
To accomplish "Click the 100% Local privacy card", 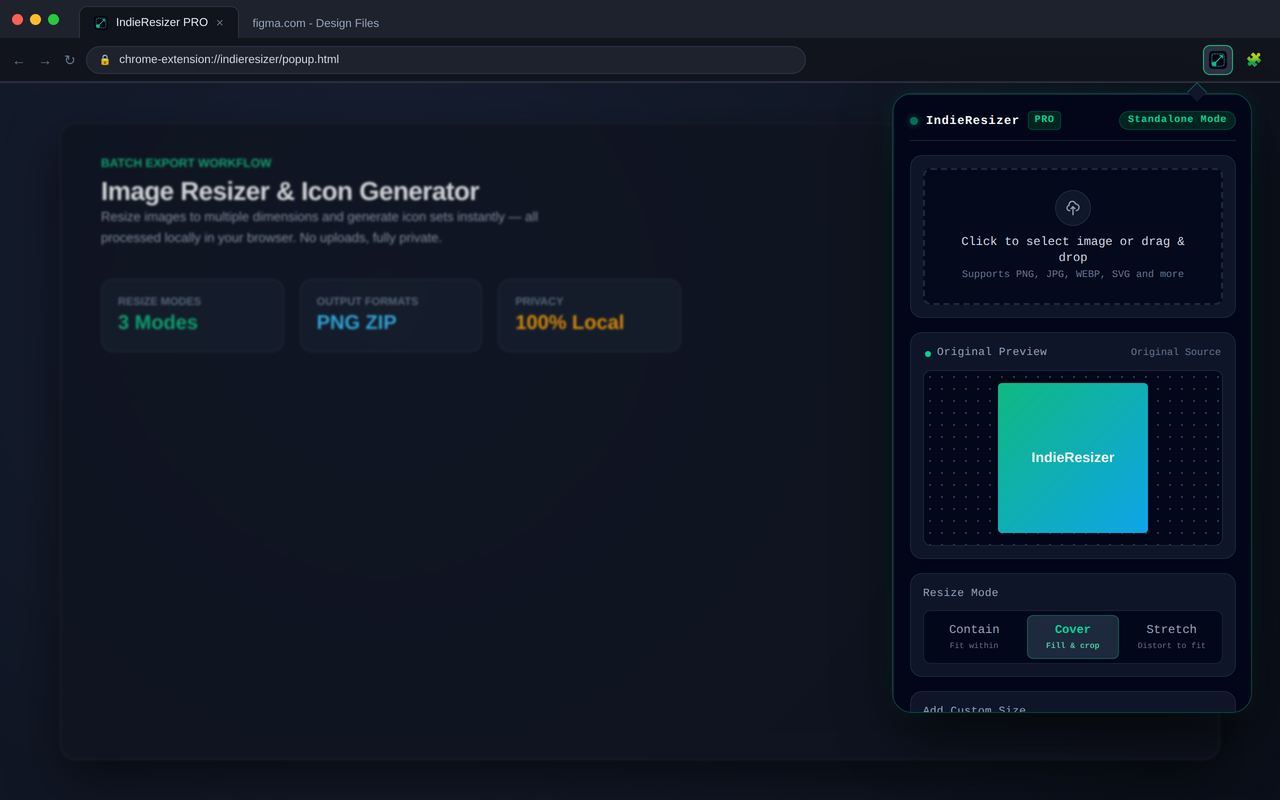I will (x=589, y=315).
